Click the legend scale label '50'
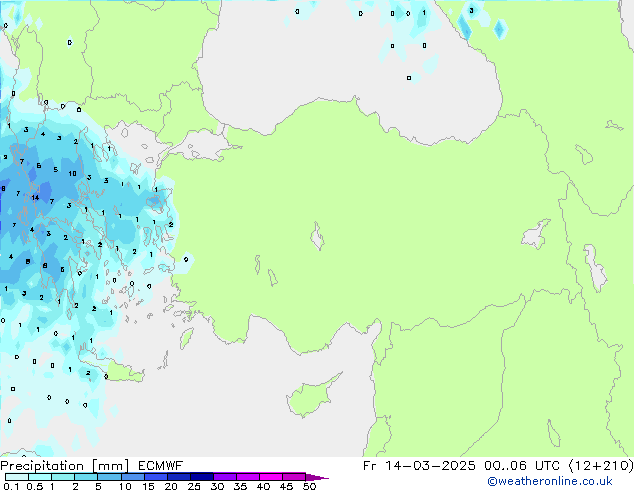 pos(309,486)
